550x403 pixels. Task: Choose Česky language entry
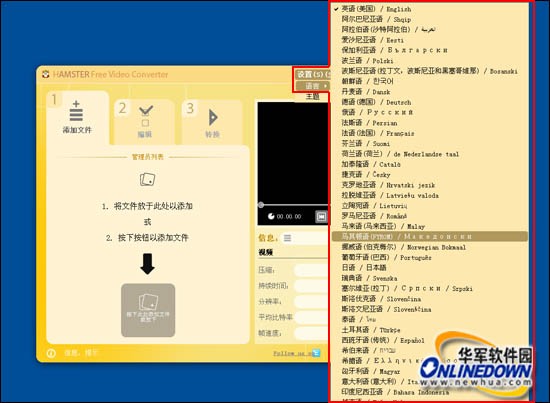tap(430, 174)
